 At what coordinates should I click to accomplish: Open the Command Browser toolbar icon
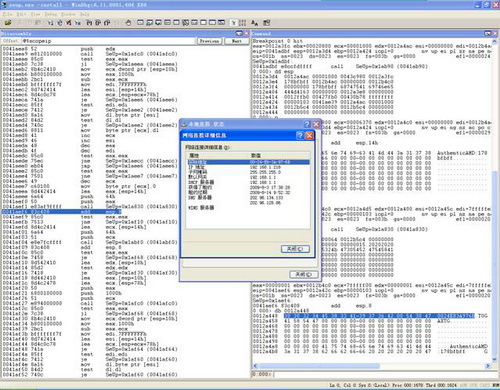[221, 23]
